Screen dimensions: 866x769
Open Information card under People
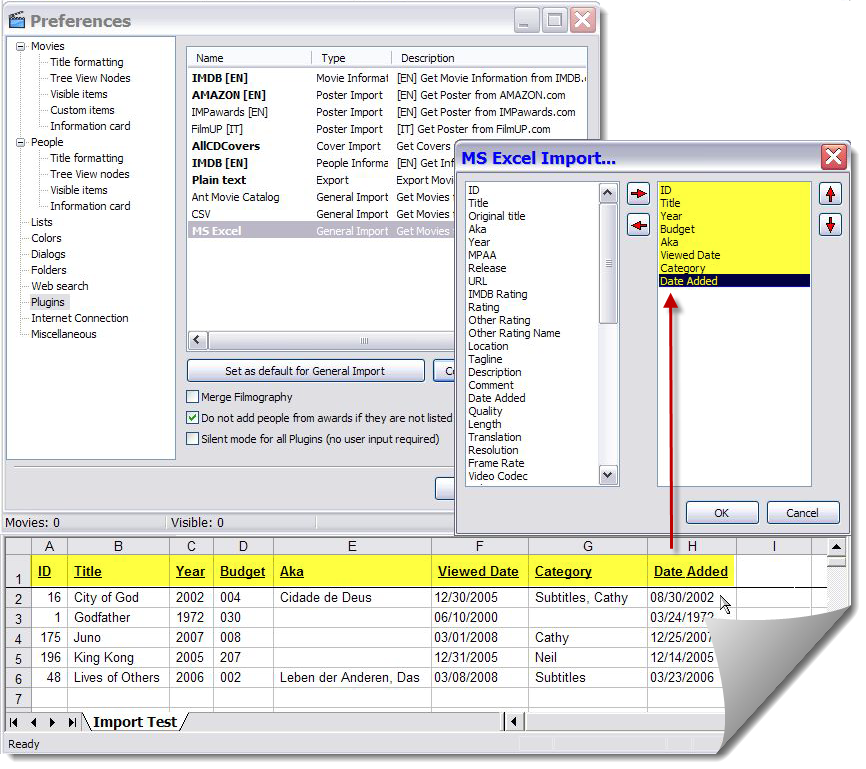pyautogui.click(x=90, y=206)
